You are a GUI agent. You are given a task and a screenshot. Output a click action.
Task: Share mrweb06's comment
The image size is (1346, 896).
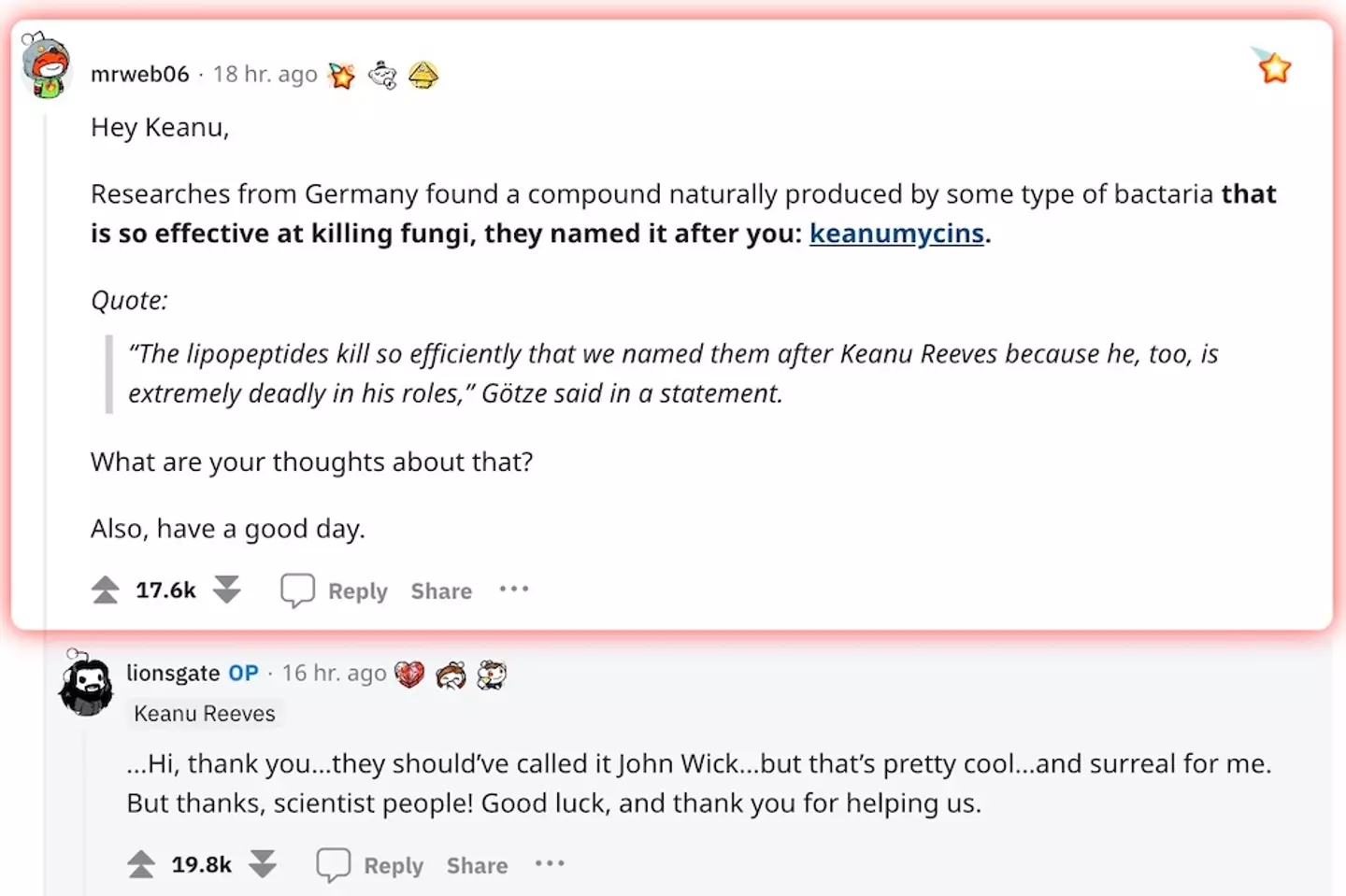[441, 591]
